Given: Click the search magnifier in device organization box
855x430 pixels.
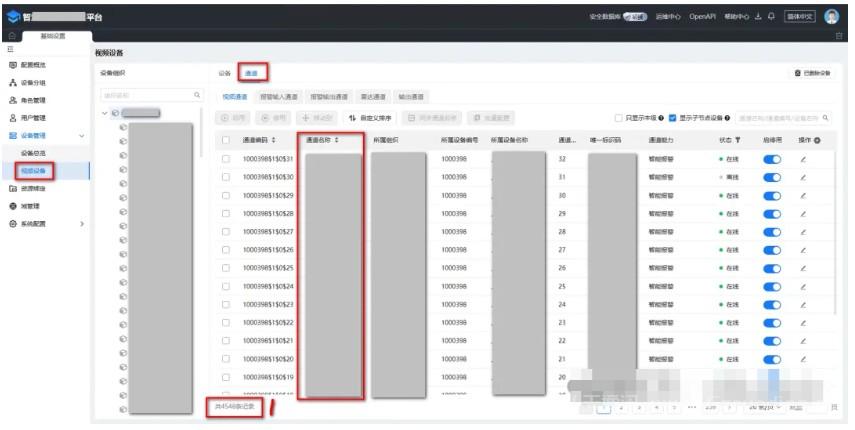Looking at the screenshot, I should point(196,95).
